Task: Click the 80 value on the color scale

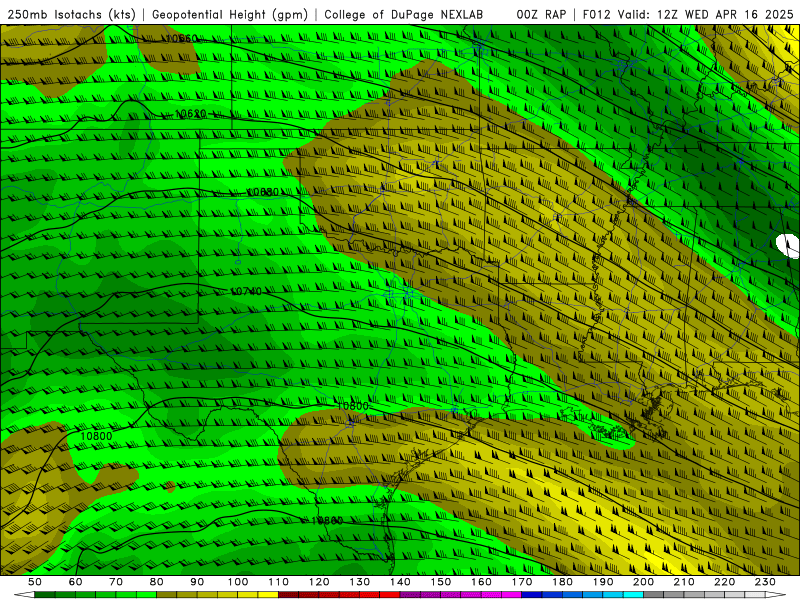Action: 157,582
